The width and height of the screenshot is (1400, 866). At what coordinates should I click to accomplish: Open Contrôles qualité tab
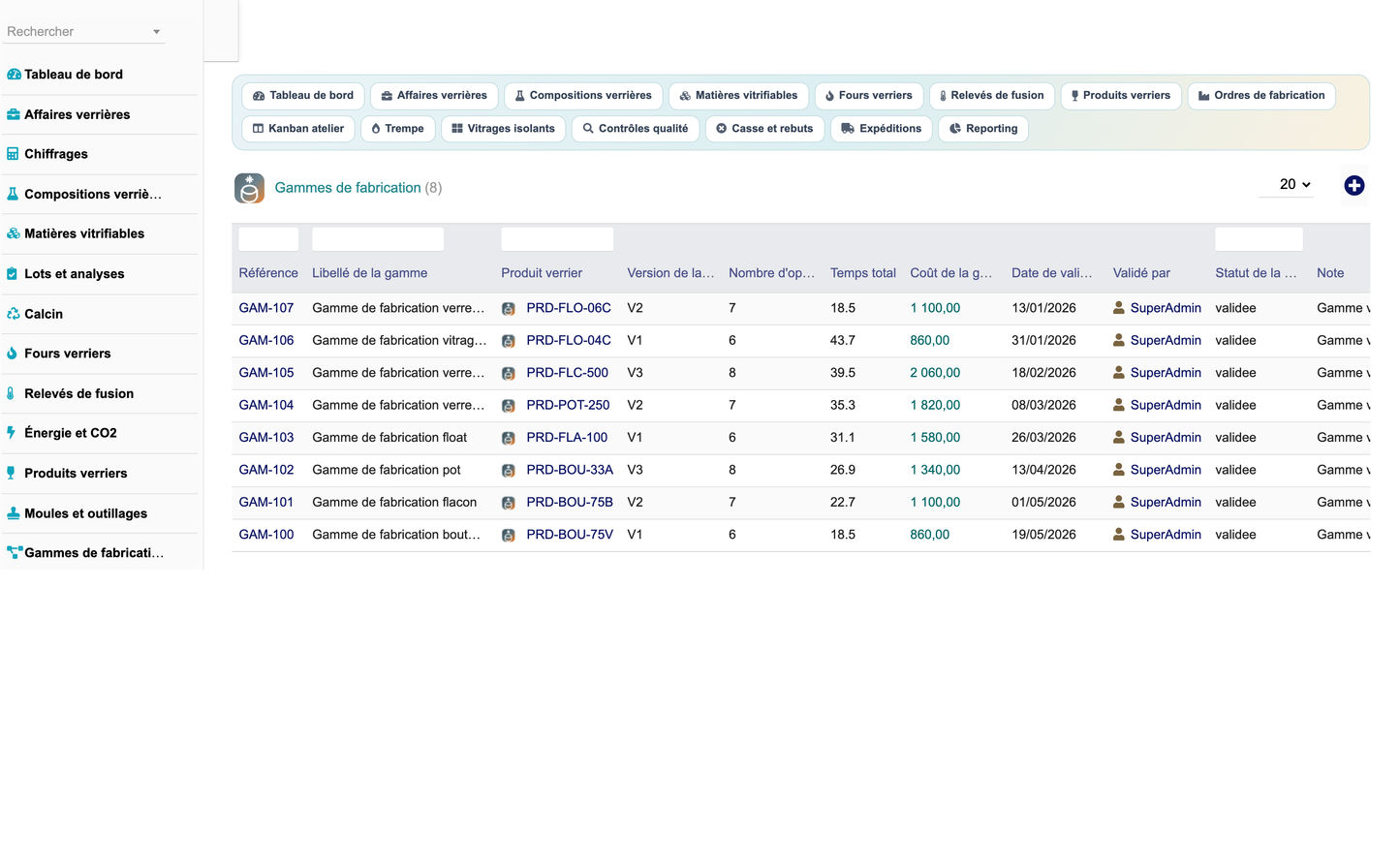click(636, 129)
